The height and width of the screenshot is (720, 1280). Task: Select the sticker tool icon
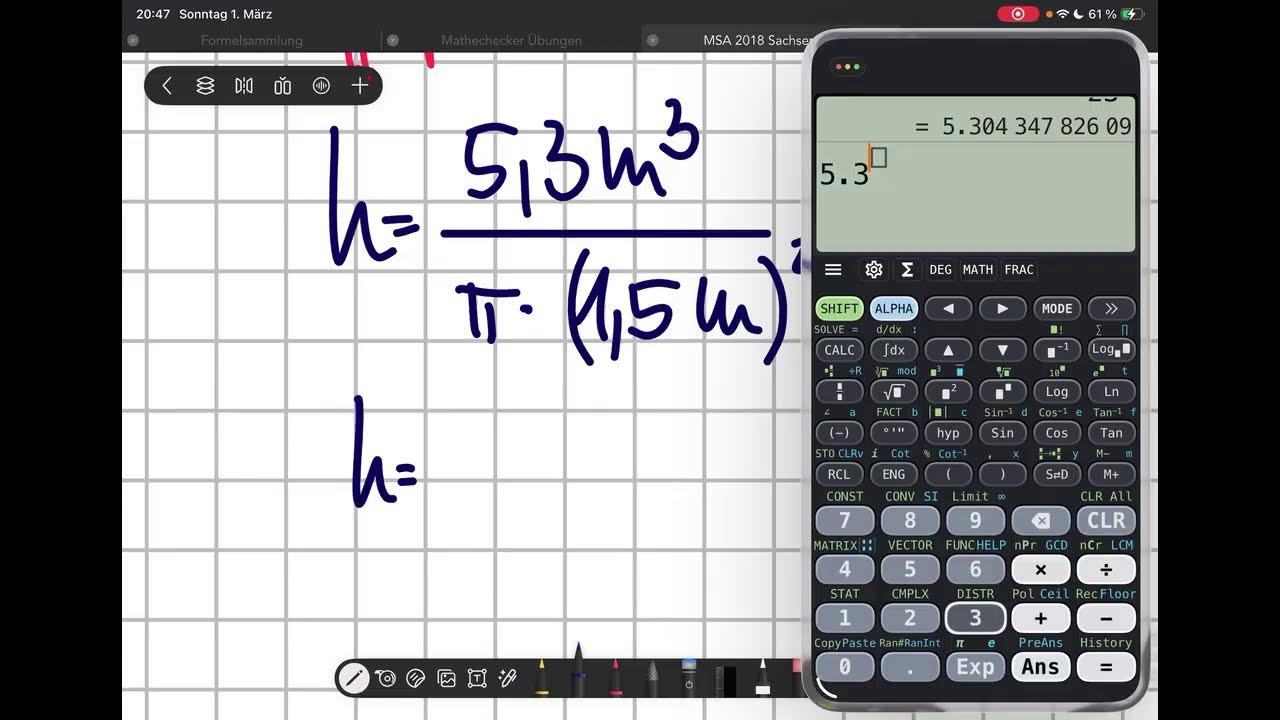click(x=417, y=679)
